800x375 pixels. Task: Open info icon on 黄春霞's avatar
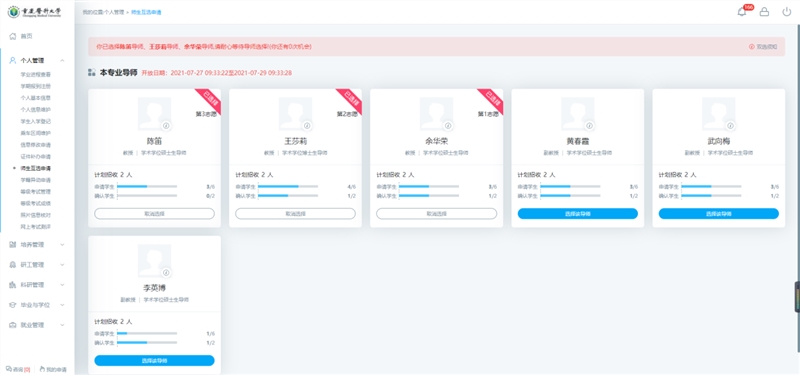click(589, 126)
